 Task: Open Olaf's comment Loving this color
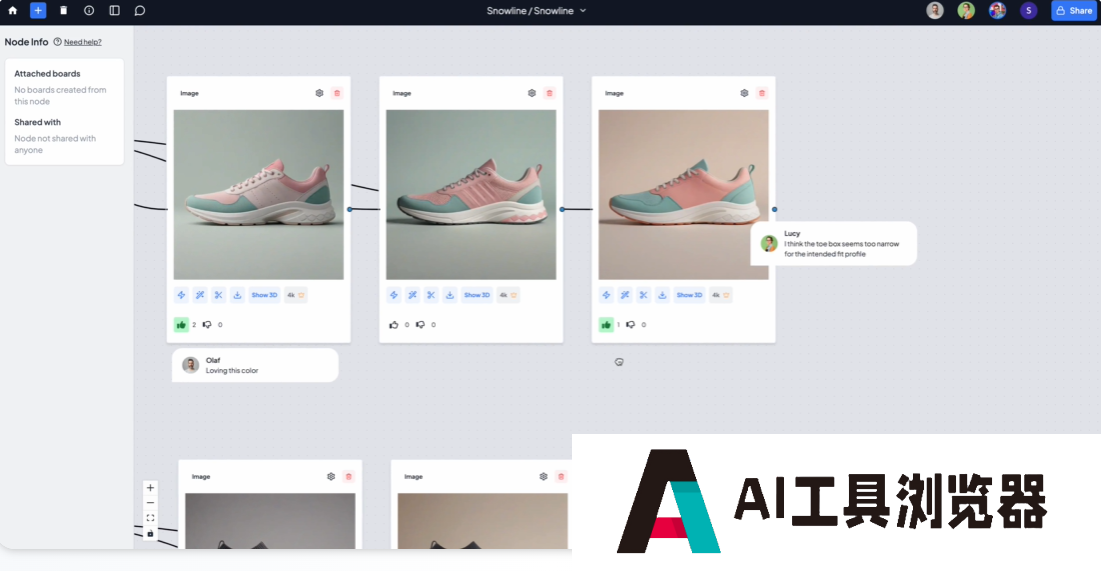tap(255, 365)
